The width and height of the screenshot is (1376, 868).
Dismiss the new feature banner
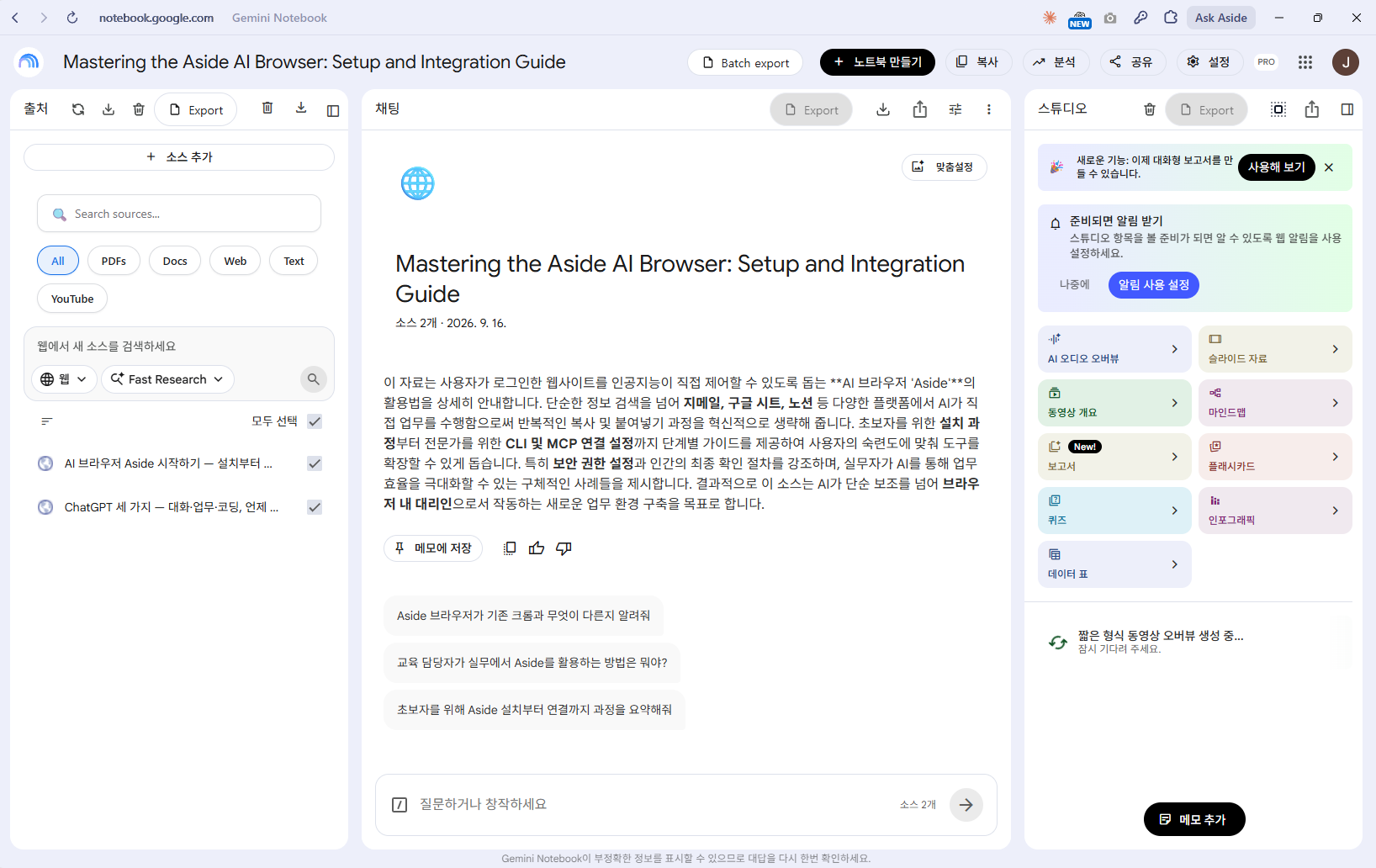(1329, 167)
